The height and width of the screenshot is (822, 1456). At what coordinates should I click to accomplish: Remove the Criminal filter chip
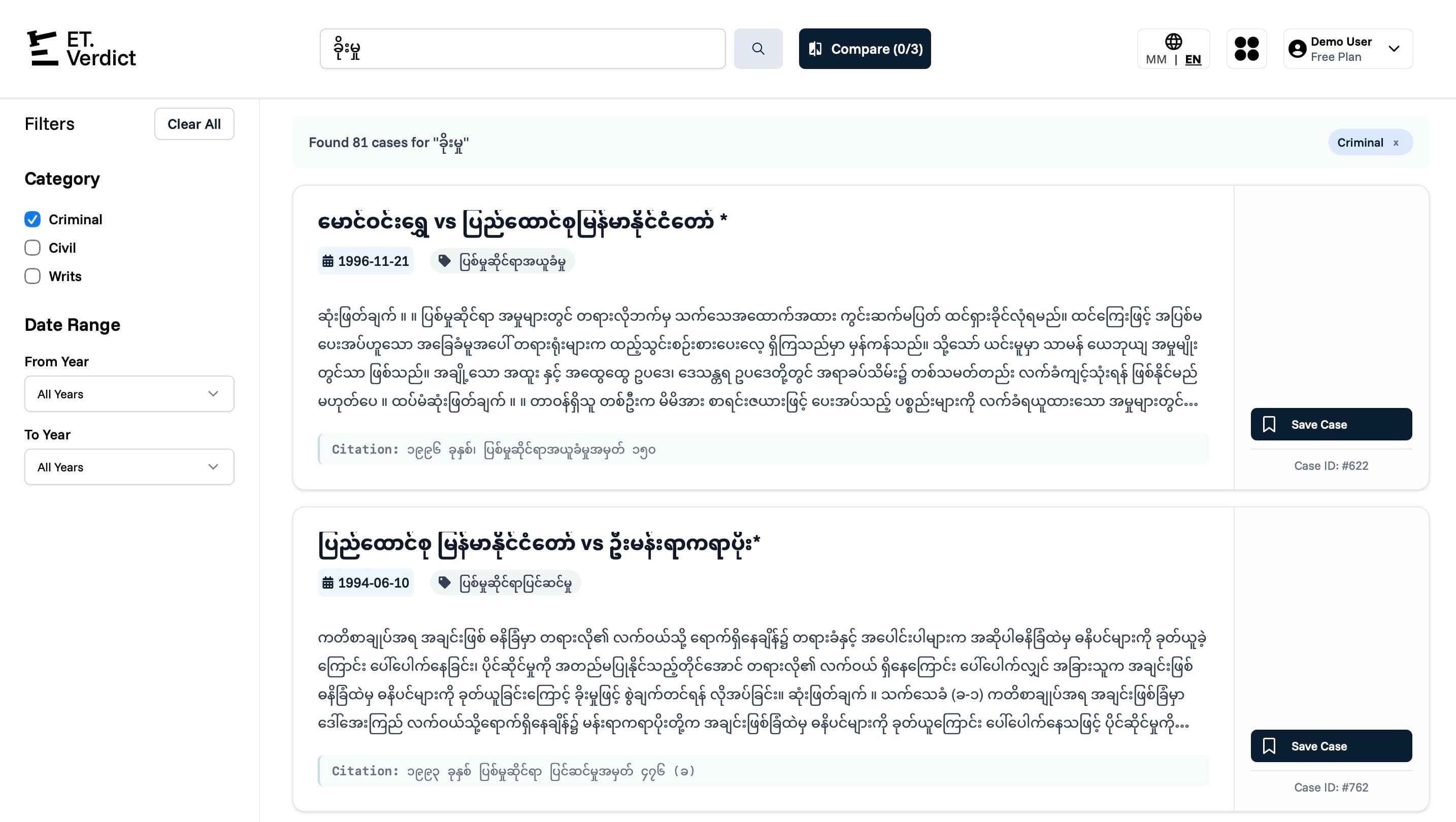pyautogui.click(x=1396, y=143)
